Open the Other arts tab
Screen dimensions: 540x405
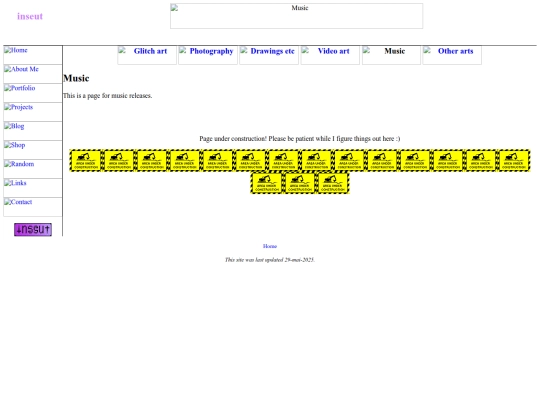(452, 55)
